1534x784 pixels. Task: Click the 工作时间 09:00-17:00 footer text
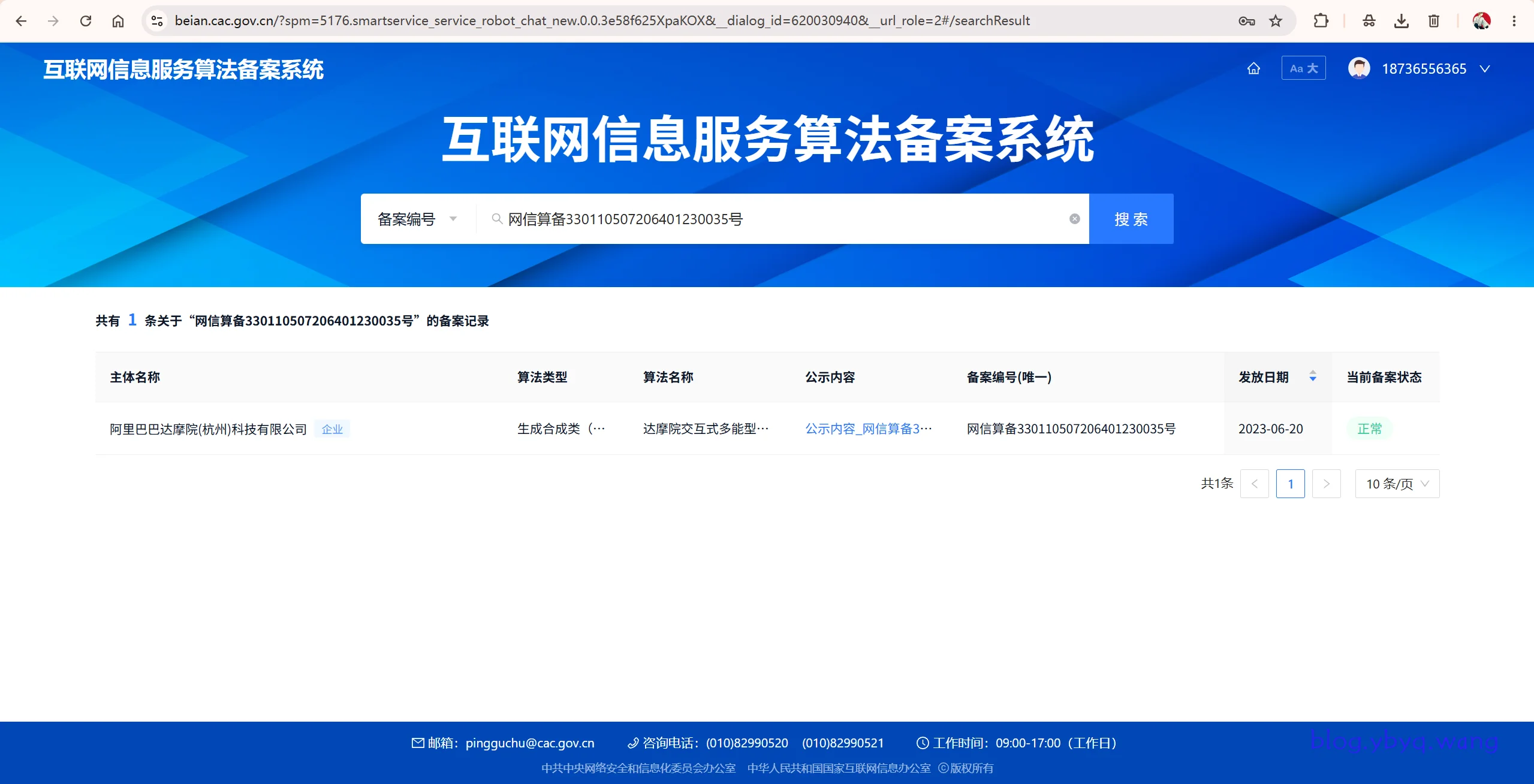coord(1025,743)
